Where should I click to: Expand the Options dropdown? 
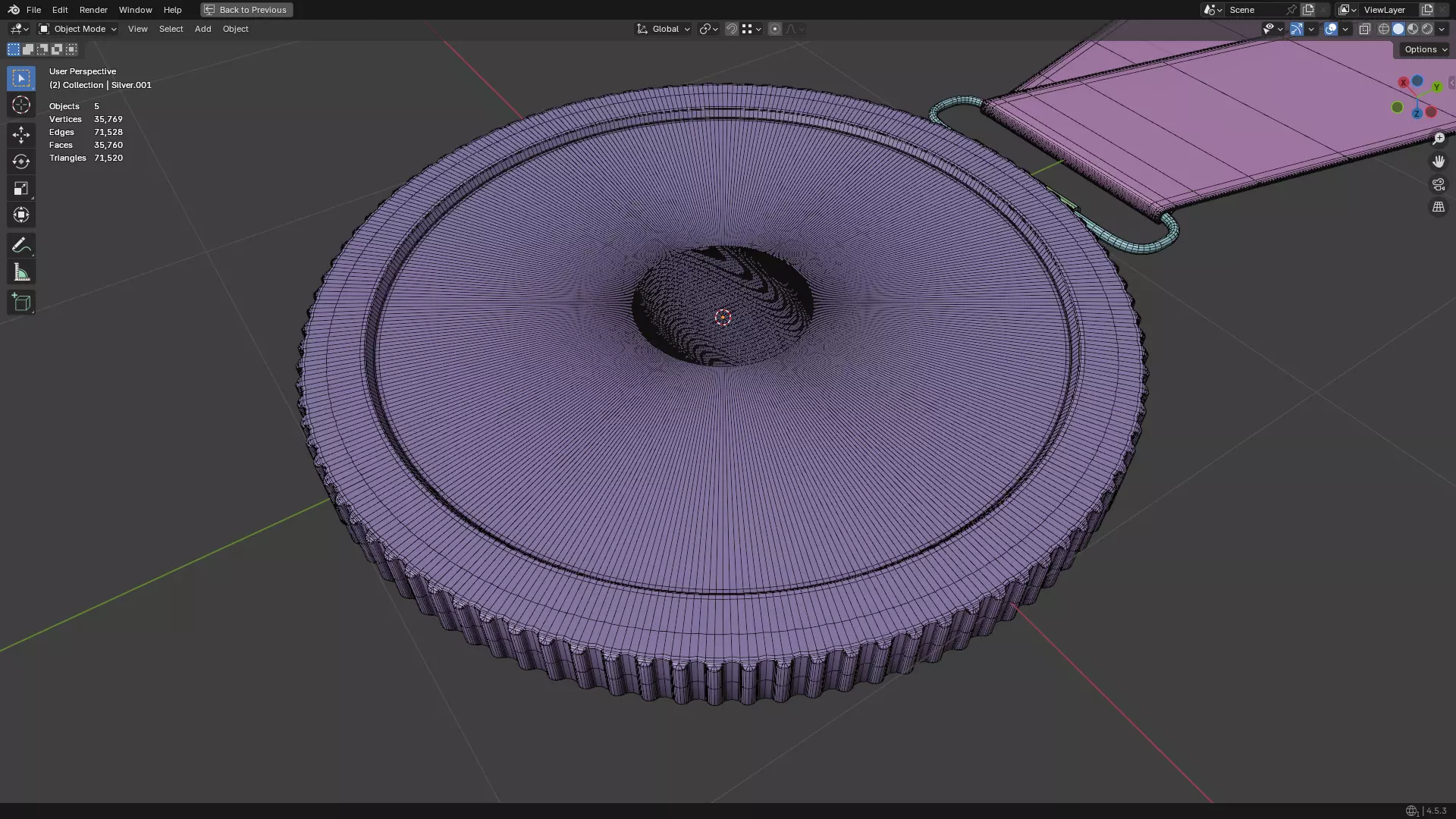pos(1425,49)
